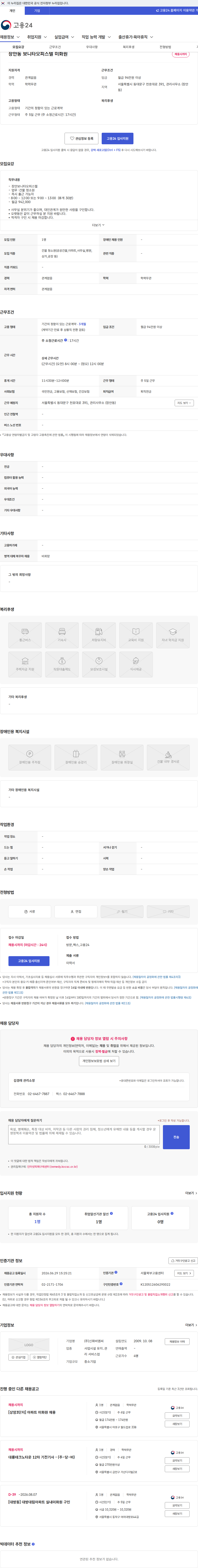Click the 거짓구인광고 신고 button
The width and height of the screenshot is (198, 1568).
point(183,1261)
